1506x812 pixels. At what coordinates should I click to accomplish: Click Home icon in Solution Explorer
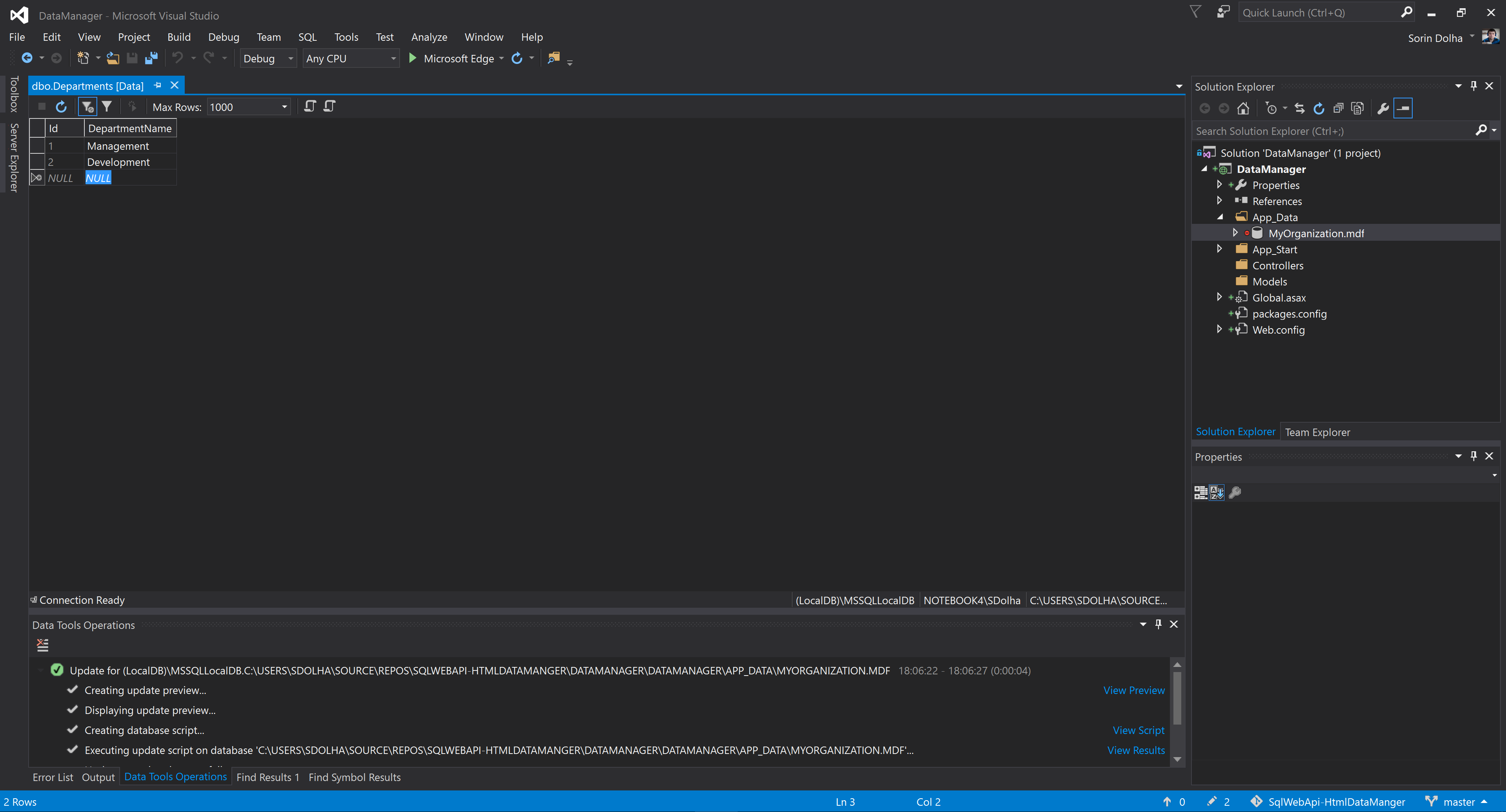click(1243, 109)
